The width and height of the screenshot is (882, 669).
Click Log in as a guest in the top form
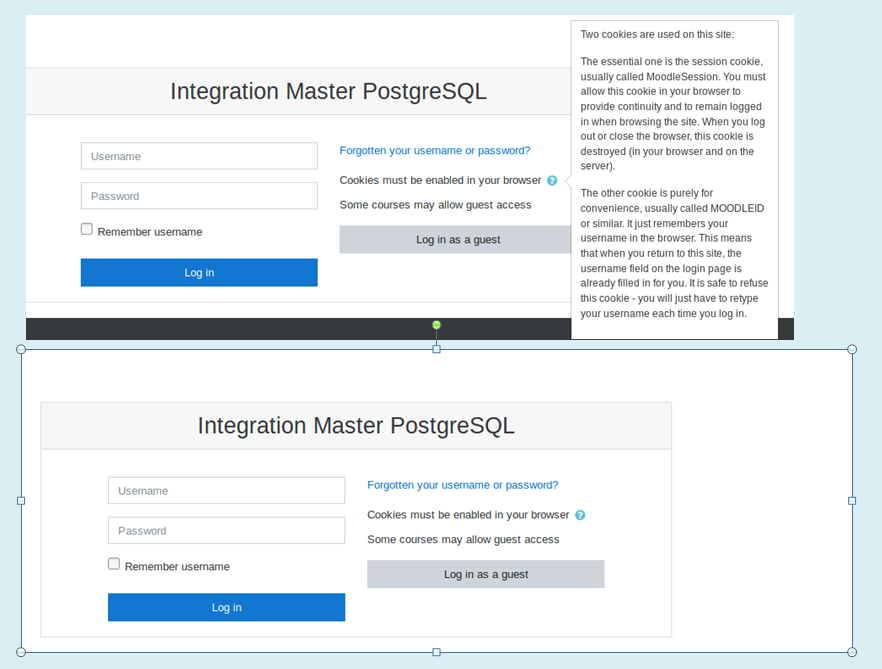click(456, 240)
